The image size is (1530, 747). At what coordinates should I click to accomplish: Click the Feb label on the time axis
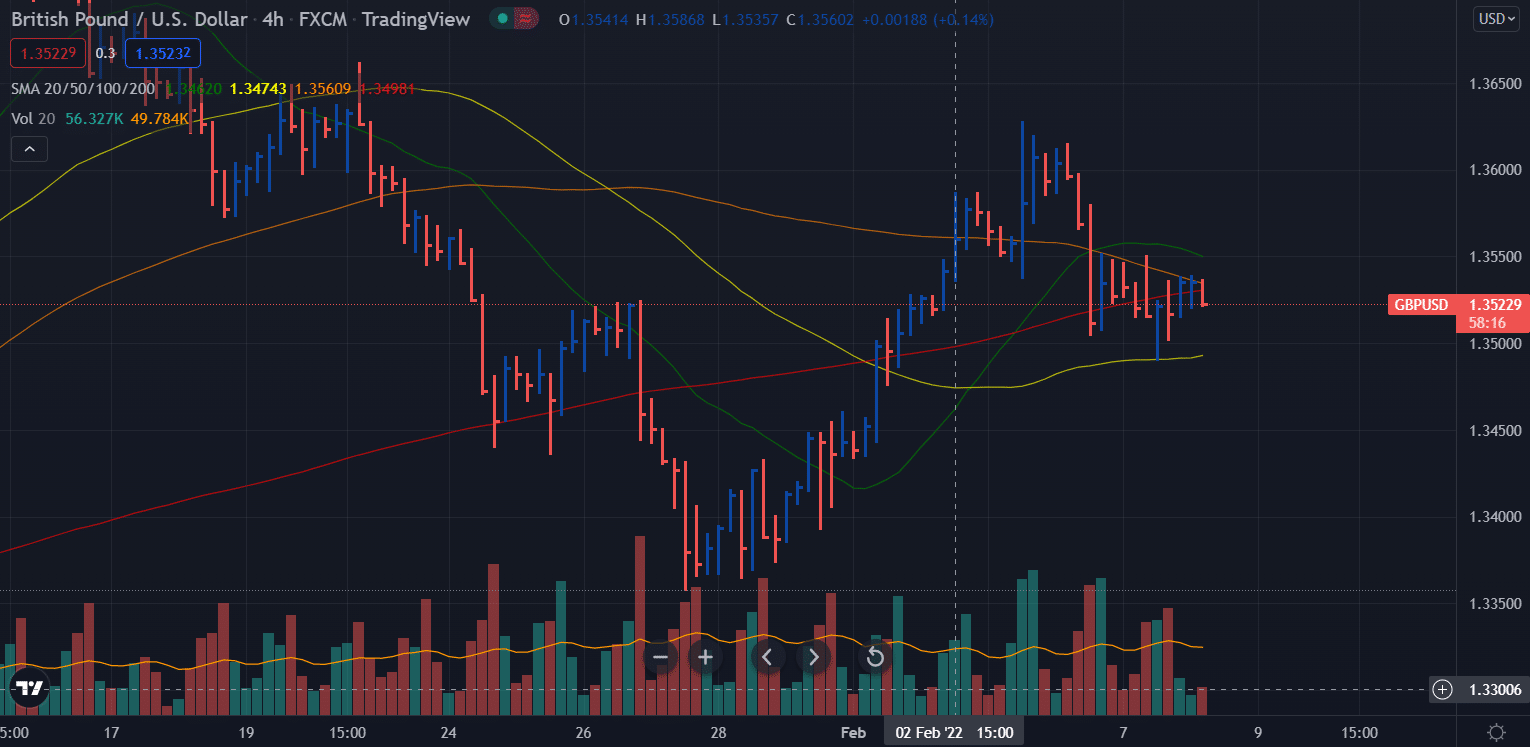coord(853,733)
